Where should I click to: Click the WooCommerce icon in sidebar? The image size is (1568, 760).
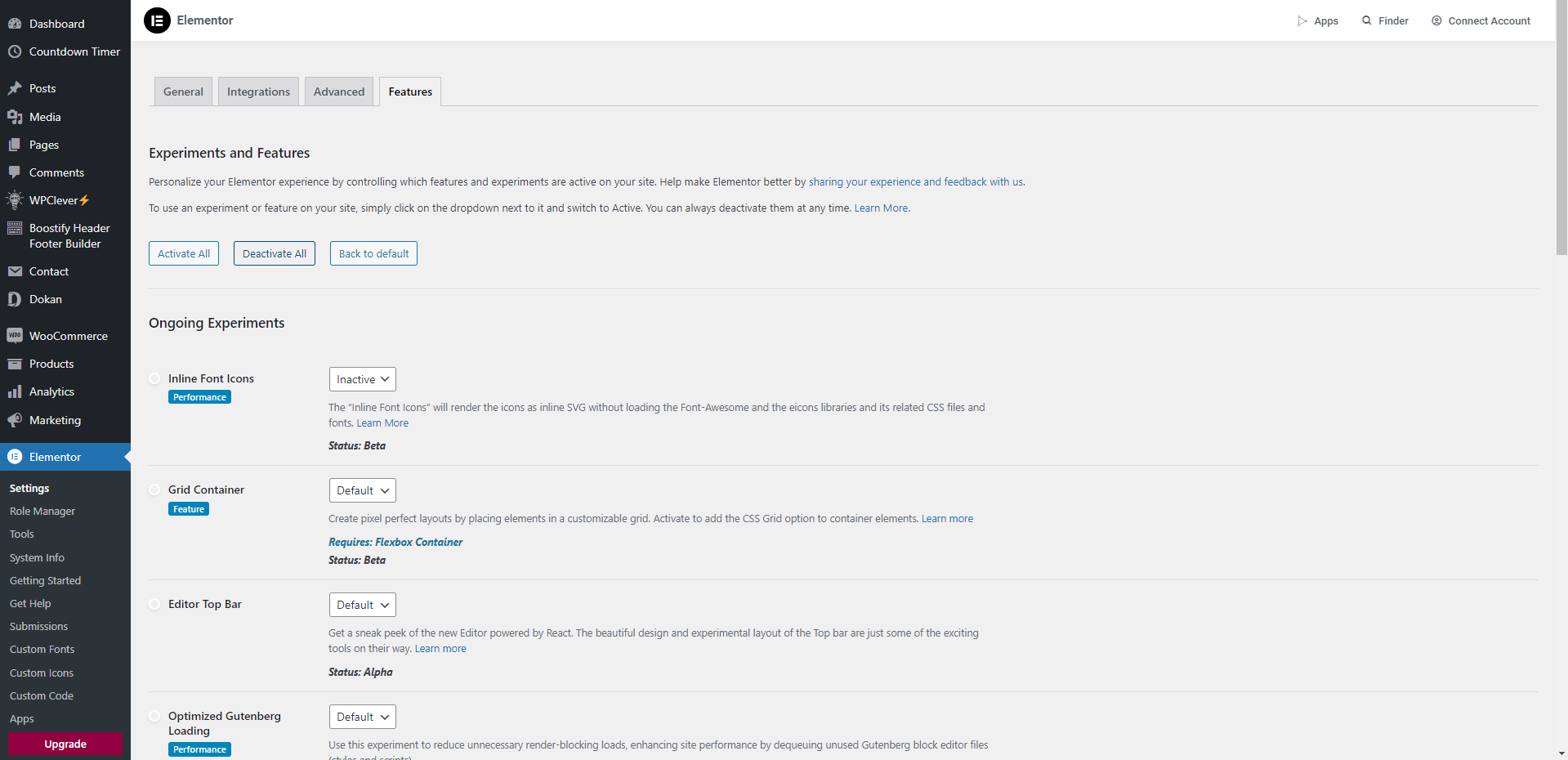[15, 336]
